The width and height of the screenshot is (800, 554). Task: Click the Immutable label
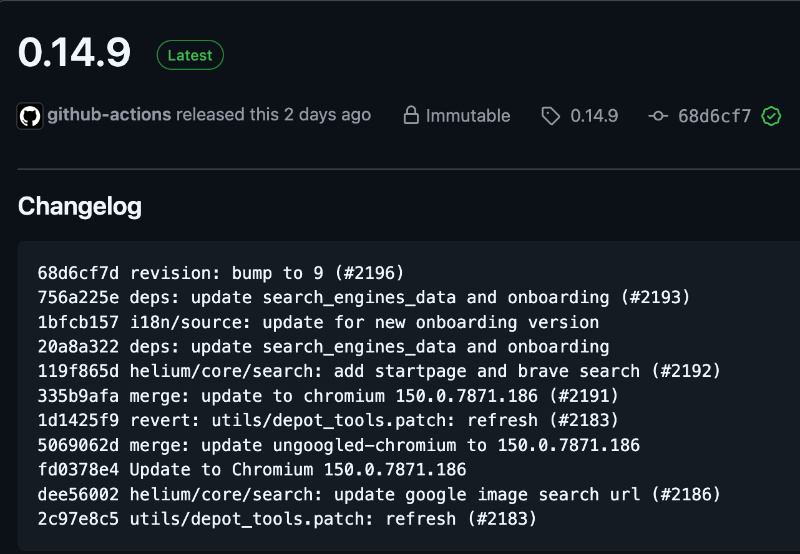point(468,116)
